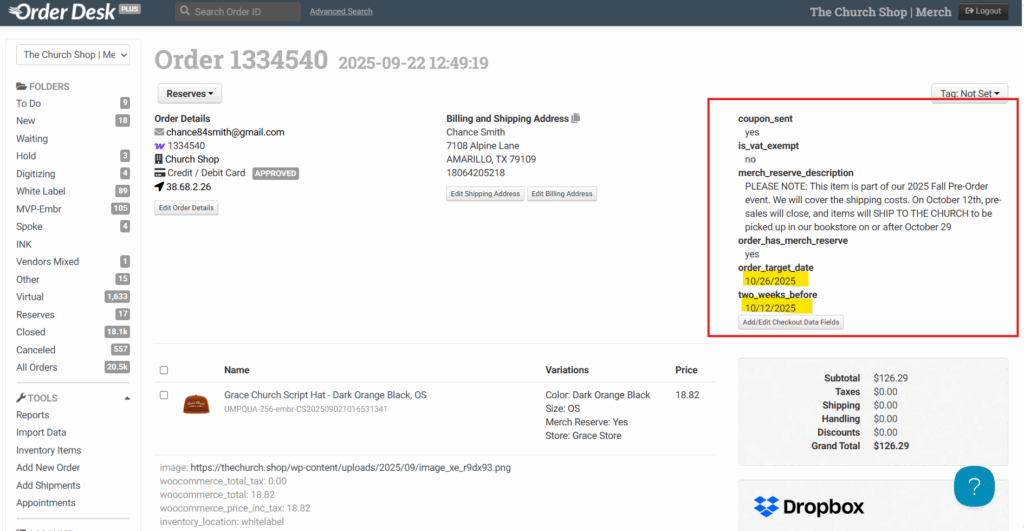Tick the select-all checkbox in items header
The height and width of the screenshot is (531, 1024).
[164, 370]
